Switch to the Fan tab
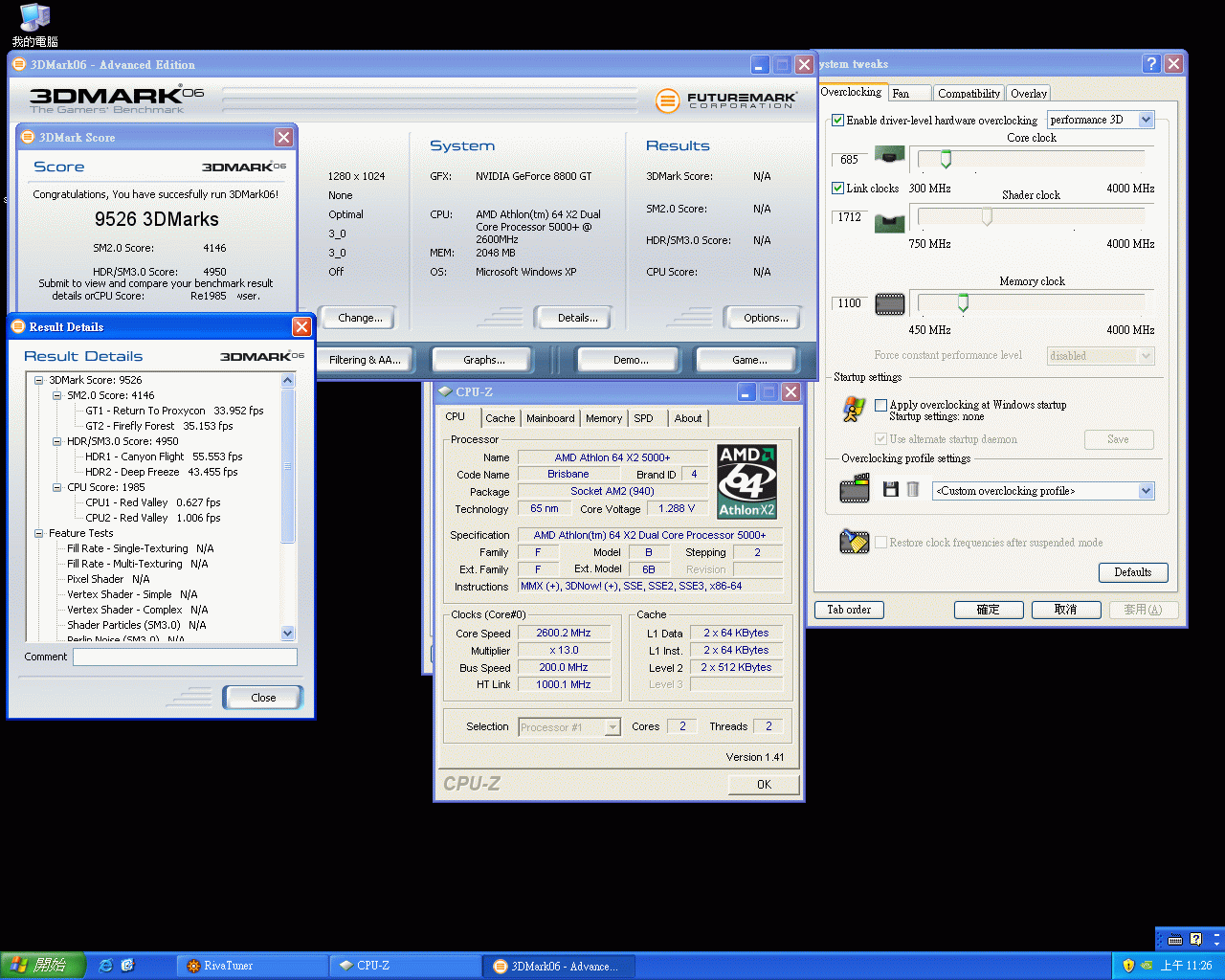 tap(909, 93)
